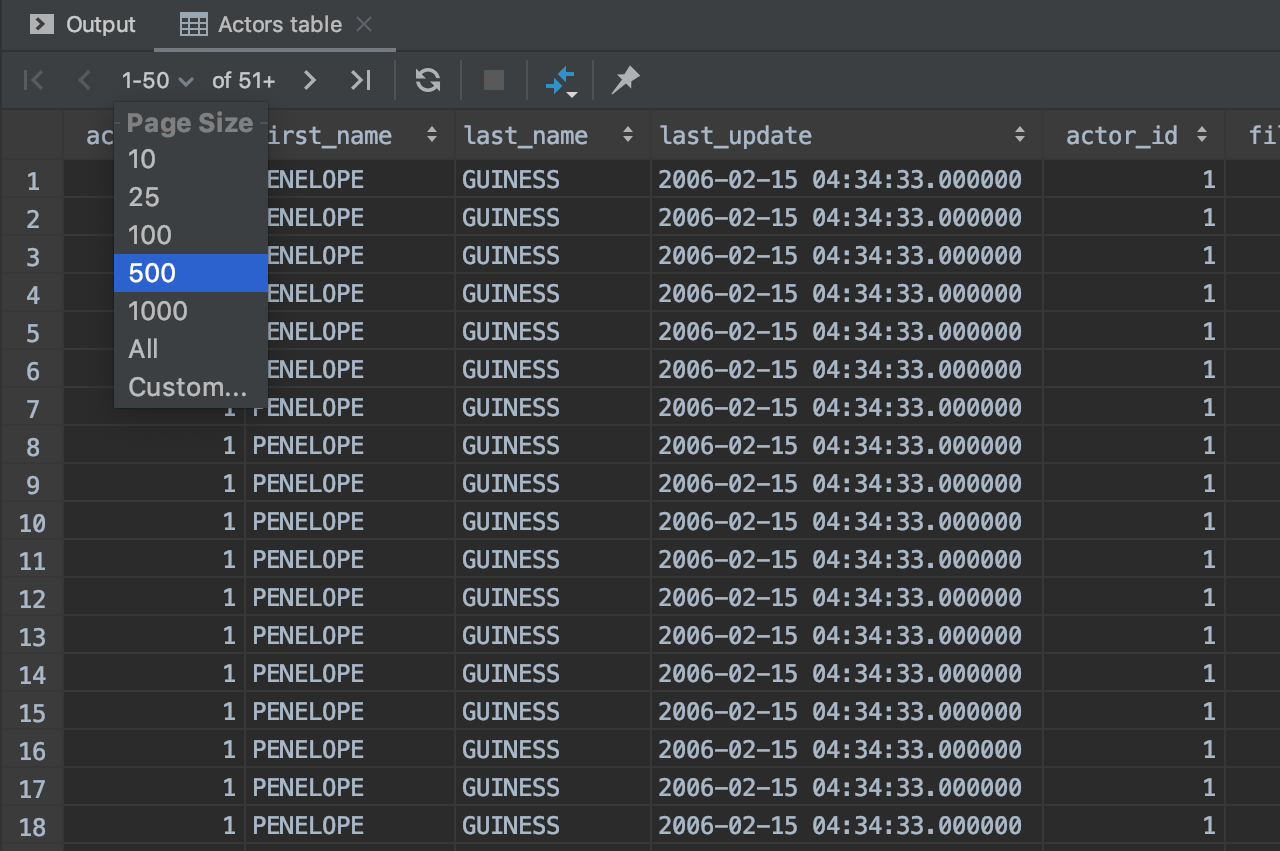Sort by first_name column arrows
This screenshot has height=851, width=1280.
click(x=432, y=135)
